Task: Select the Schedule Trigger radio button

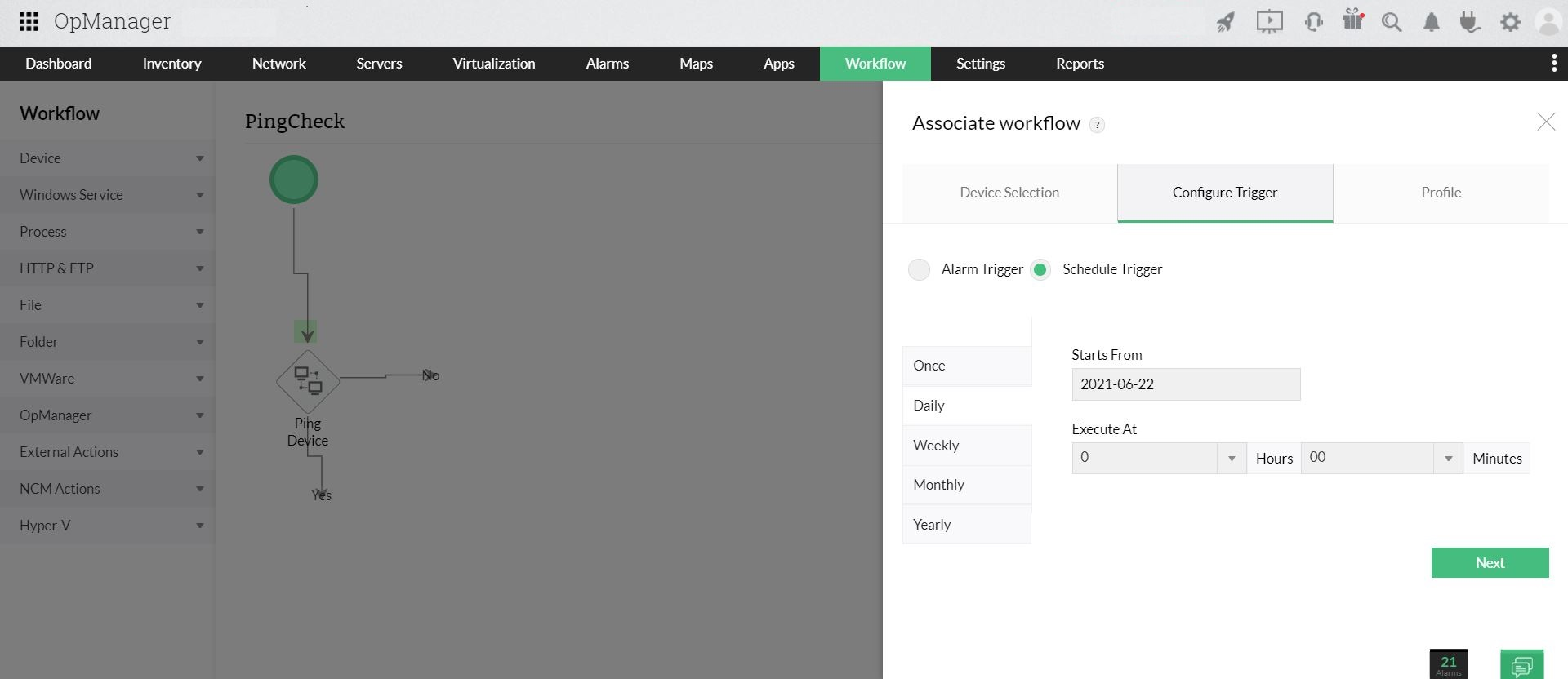Action: click(x=1040, y=269)
